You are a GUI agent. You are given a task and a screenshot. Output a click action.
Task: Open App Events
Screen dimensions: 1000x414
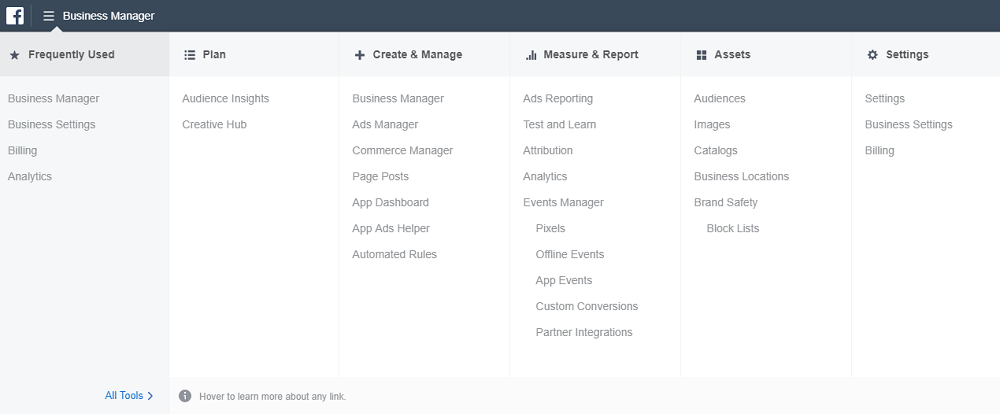pos(564,281)
